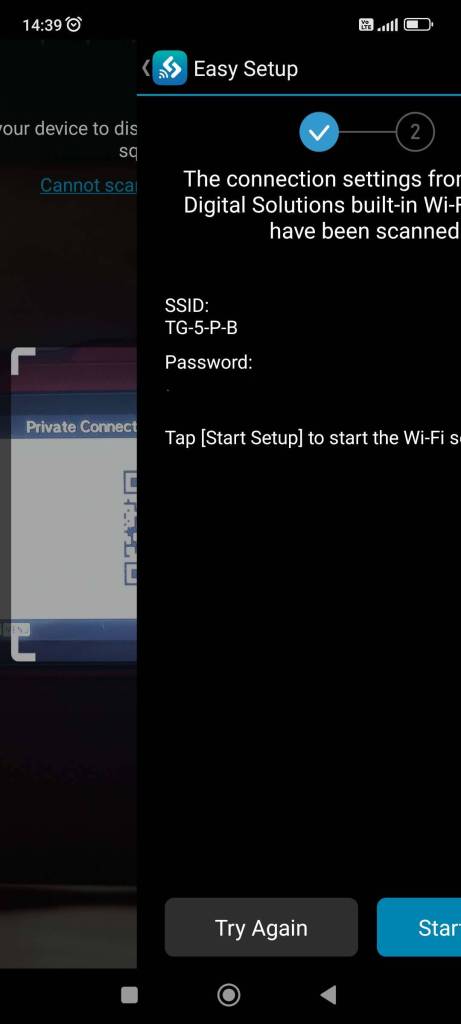Tap the cellular signal strength icon
The height and width of the screenshot is (1024, 461).
click(x=388, y=25)
